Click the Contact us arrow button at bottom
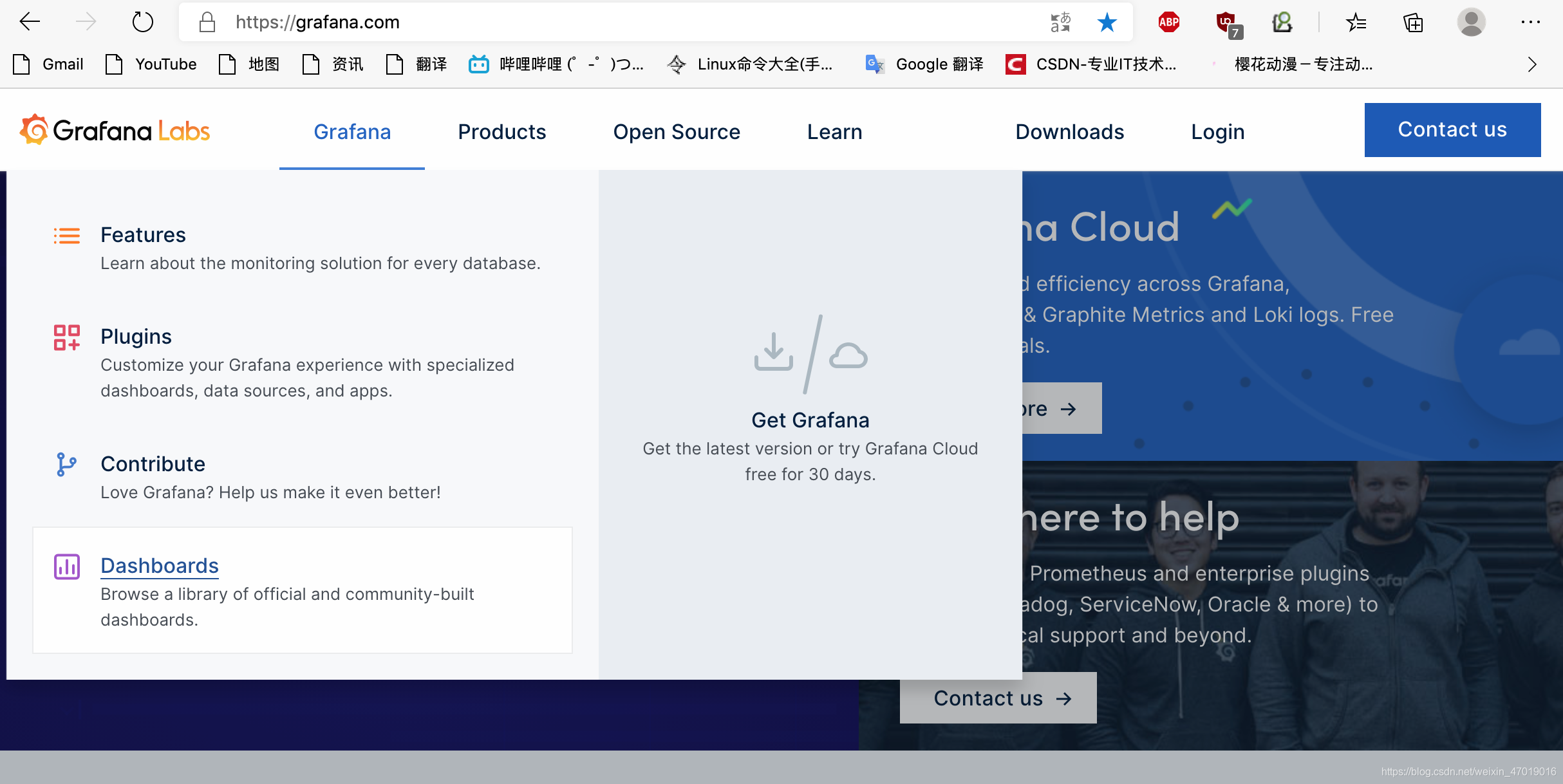1563x784 pixels. click(998, 698)
